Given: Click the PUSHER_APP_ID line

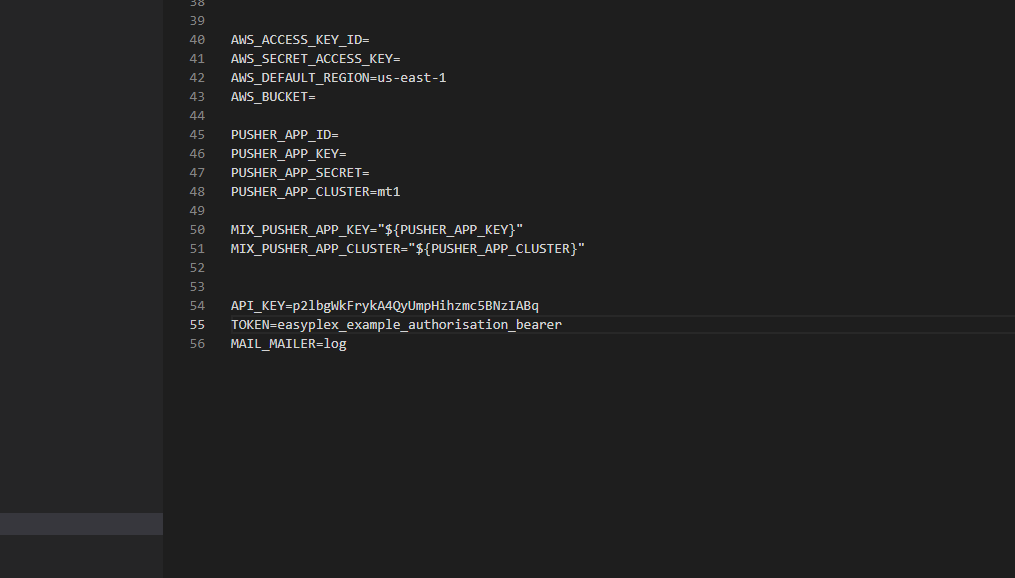Looking at the screenshot, I should 284,135.
